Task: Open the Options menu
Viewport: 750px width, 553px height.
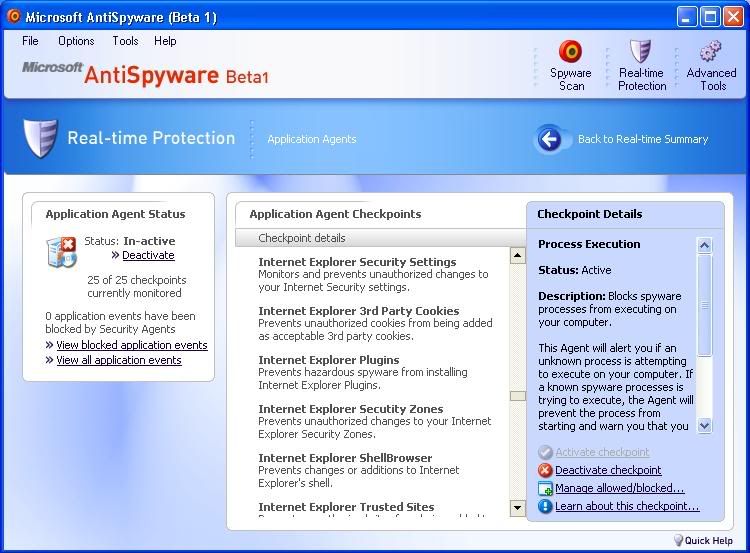Action: coord(76,41)
